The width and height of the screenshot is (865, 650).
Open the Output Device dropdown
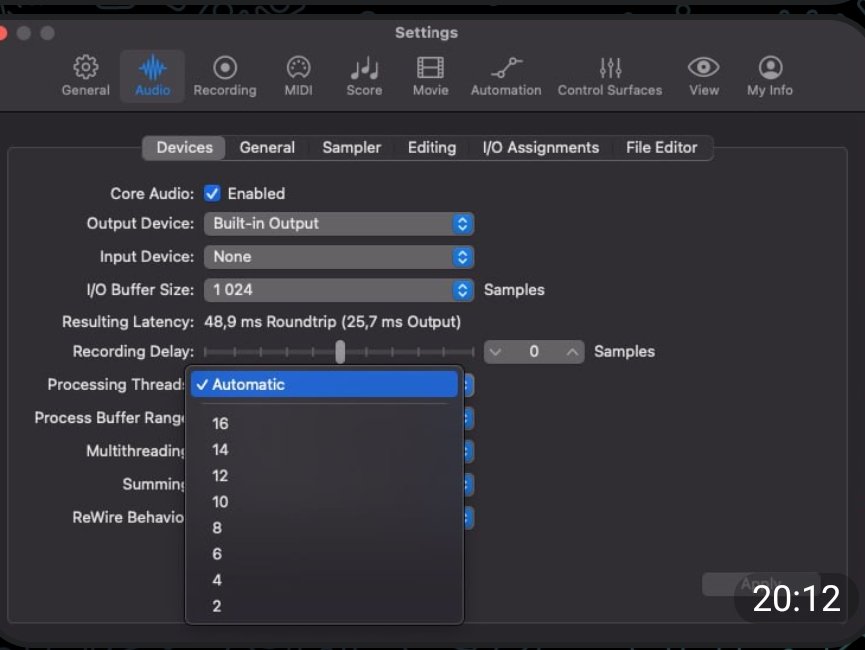point(339,223)
